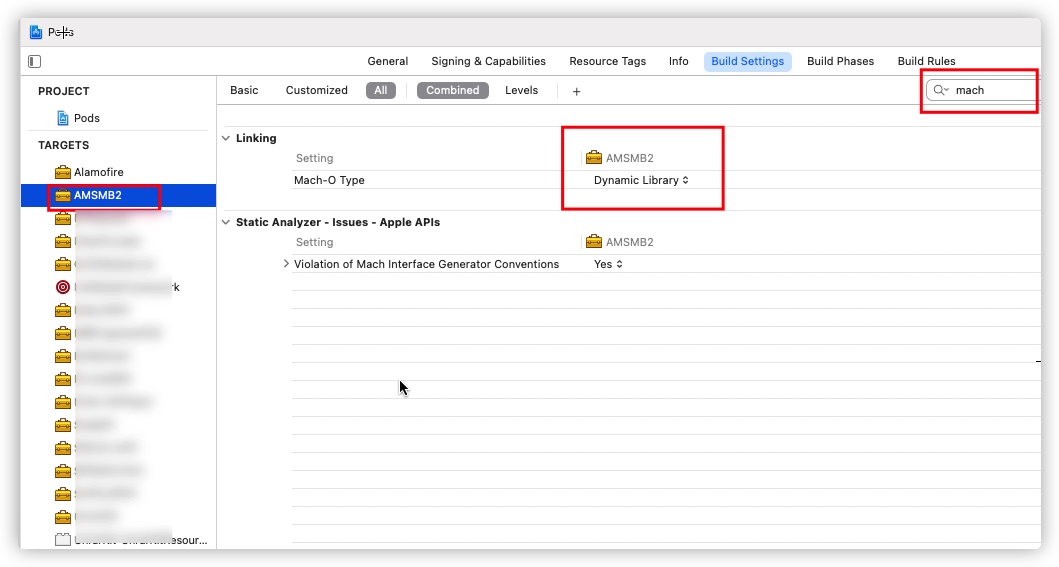Click the Alamofire target toolbox icon
This screenshot has height=567, width=1059.
[x=63, y=172]
